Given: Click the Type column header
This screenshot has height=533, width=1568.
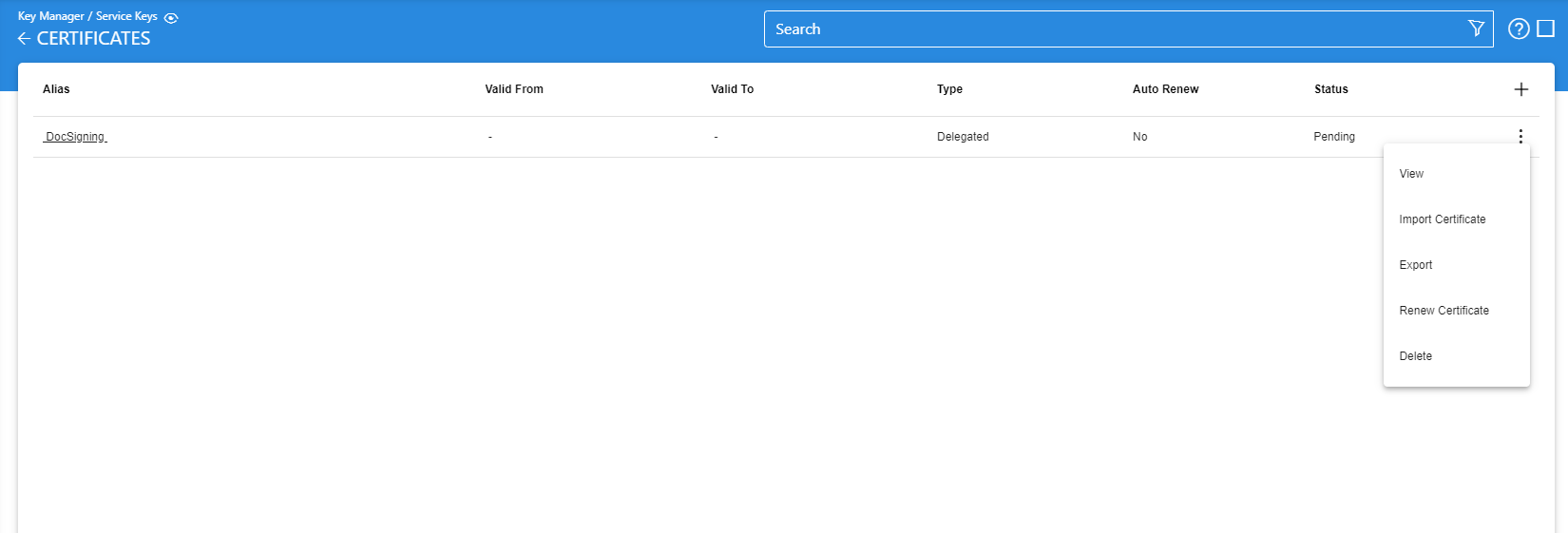Looking at the screenshot, I should pos(949,89).
